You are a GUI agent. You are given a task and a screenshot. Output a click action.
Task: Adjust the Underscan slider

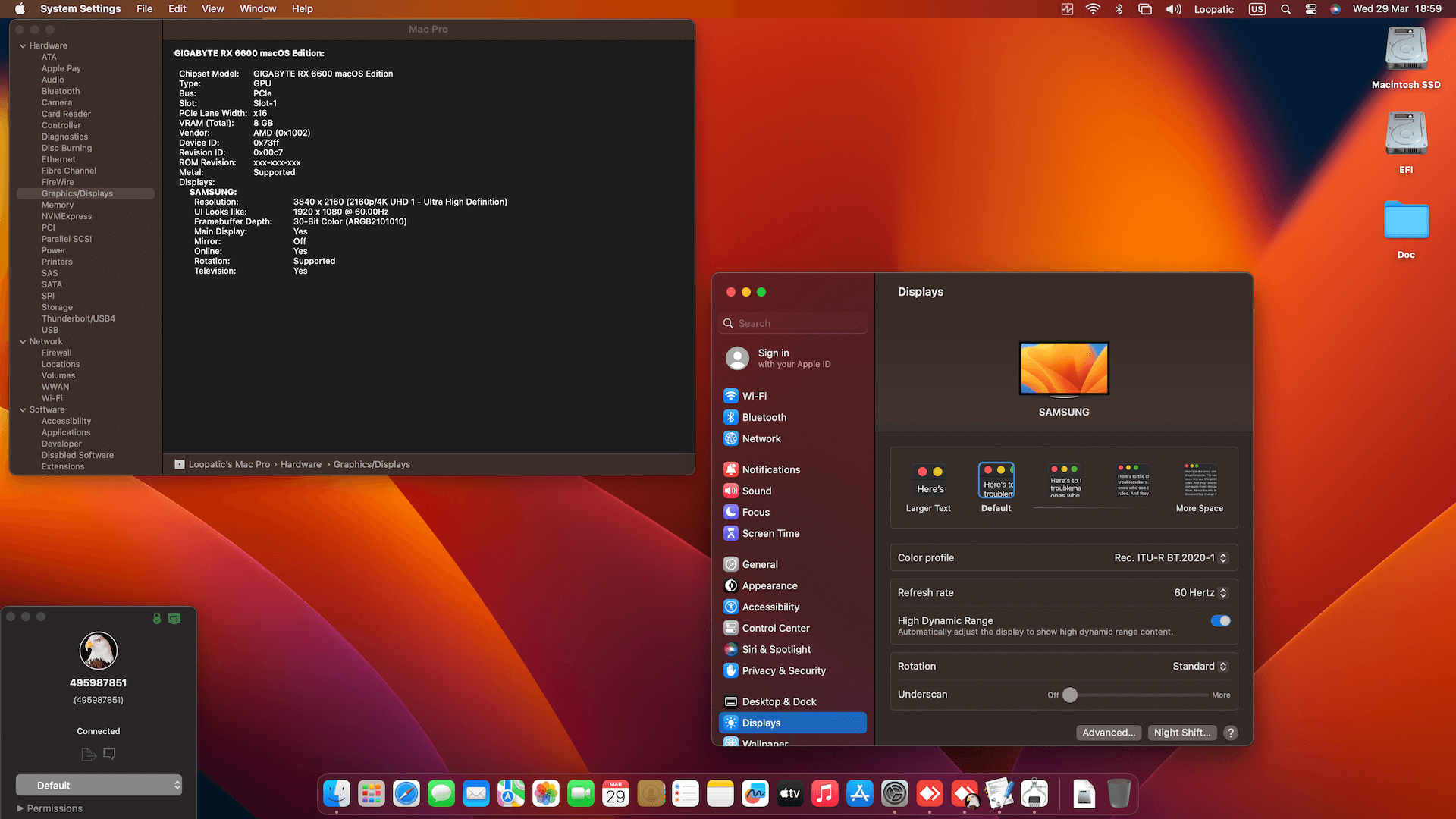click(x=1069, y=695)
